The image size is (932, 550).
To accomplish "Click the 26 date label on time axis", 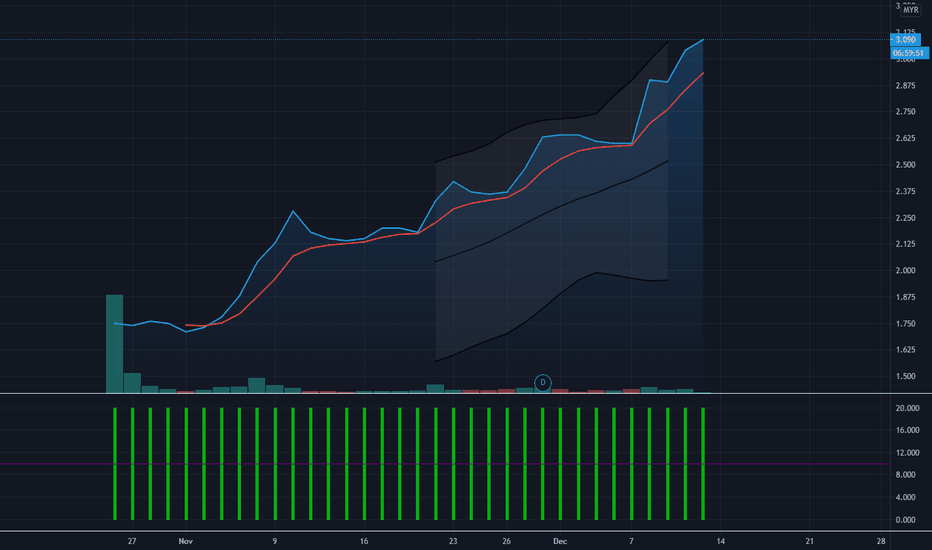I will 506,542.
